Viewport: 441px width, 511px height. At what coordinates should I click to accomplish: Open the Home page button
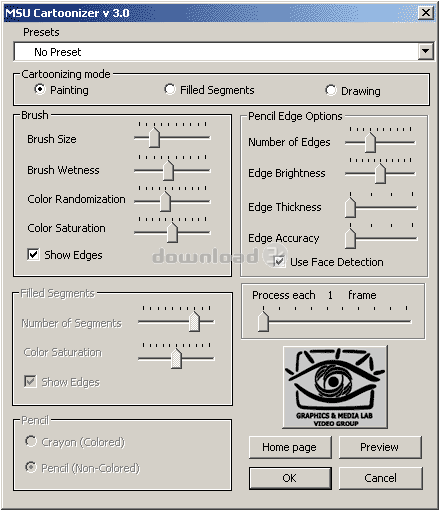(290, 447)
